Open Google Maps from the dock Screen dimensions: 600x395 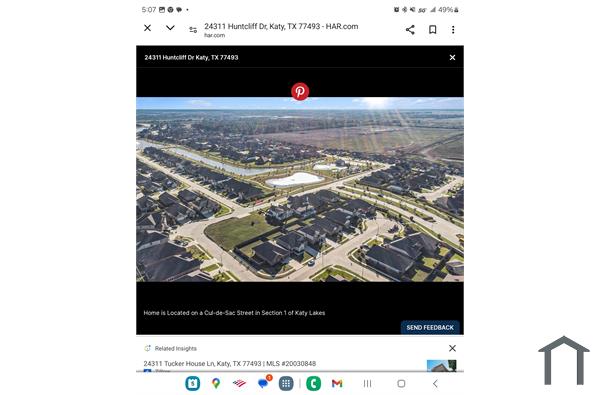pyautogui.click(x=216, y=383)
